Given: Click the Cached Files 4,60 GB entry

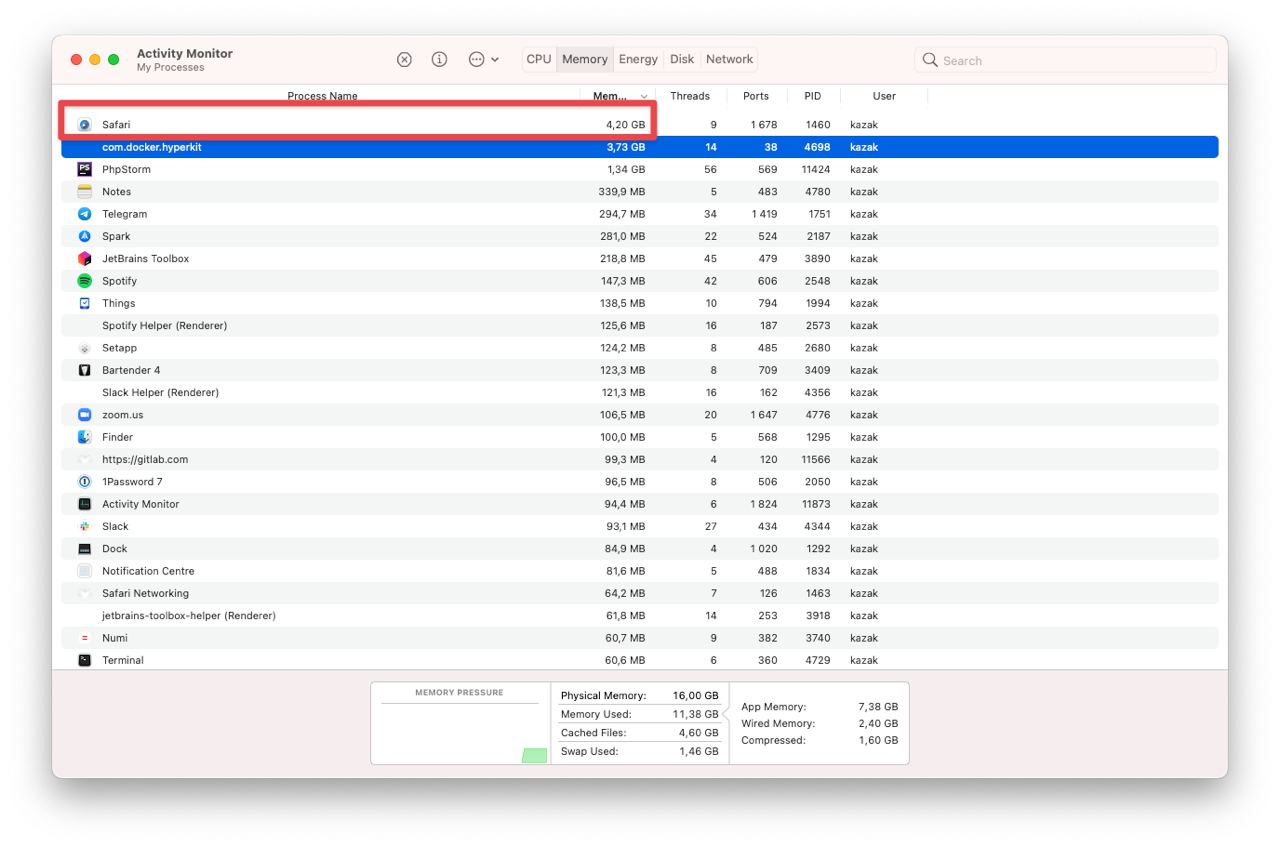Looking at the screenshot, I should [639, 733].
